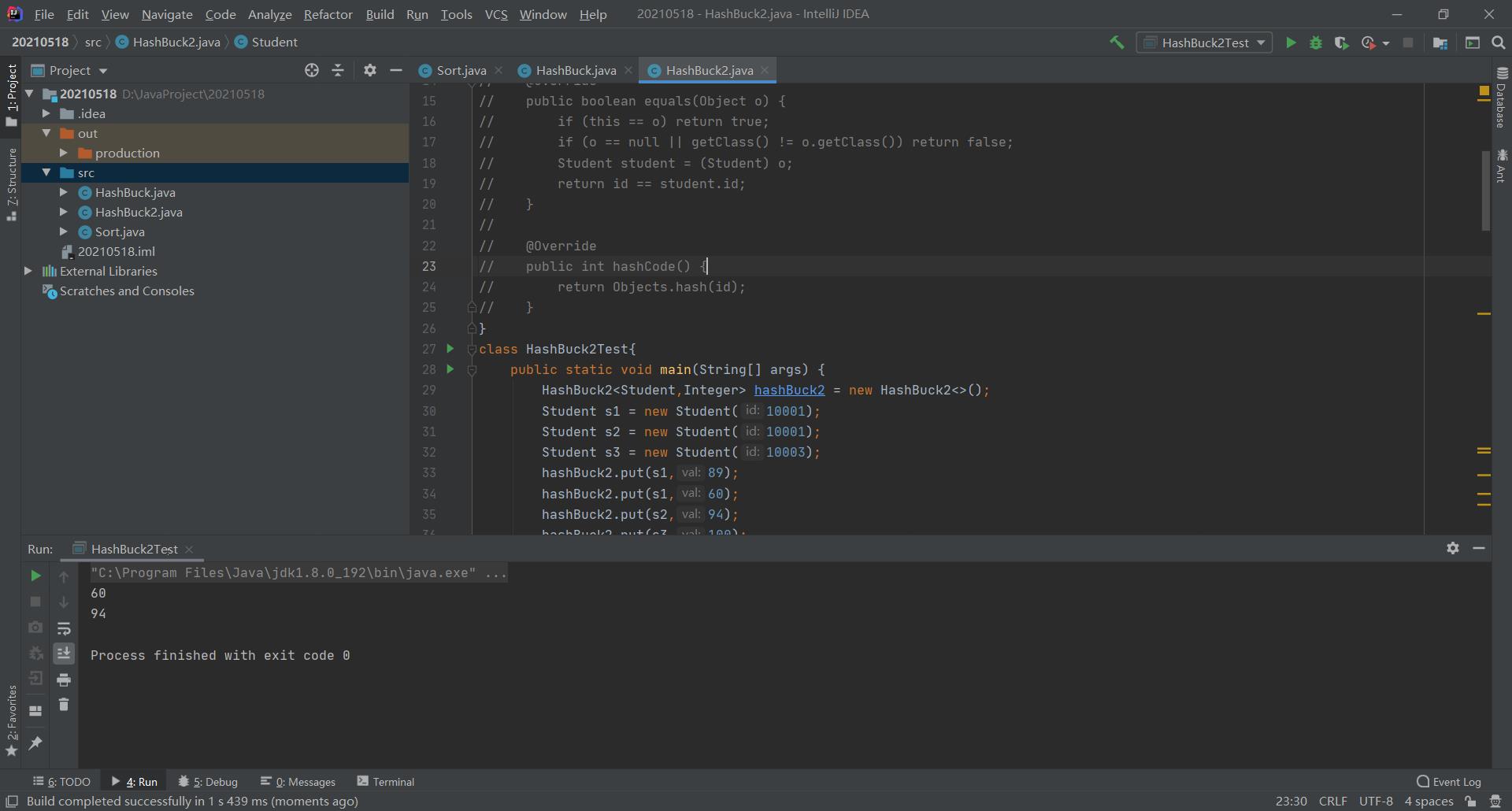The image size is (1512, 811).
Task: Clear console with trash icon
Action: [x=64, y=705]
